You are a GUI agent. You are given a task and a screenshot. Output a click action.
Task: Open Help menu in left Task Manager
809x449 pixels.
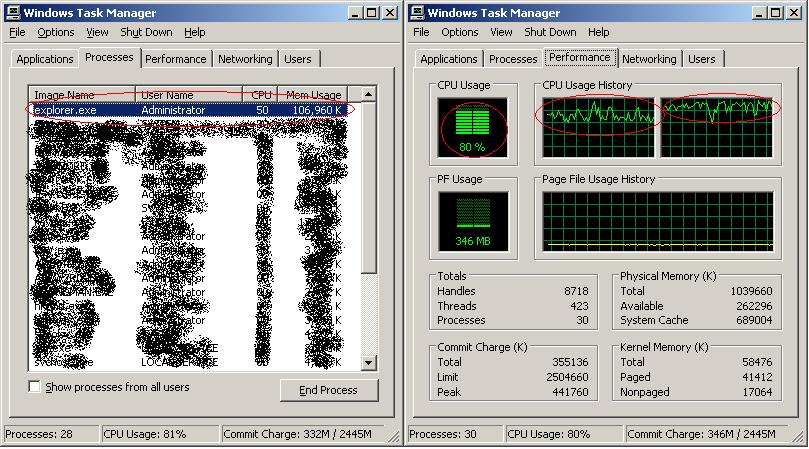(195, 32)
